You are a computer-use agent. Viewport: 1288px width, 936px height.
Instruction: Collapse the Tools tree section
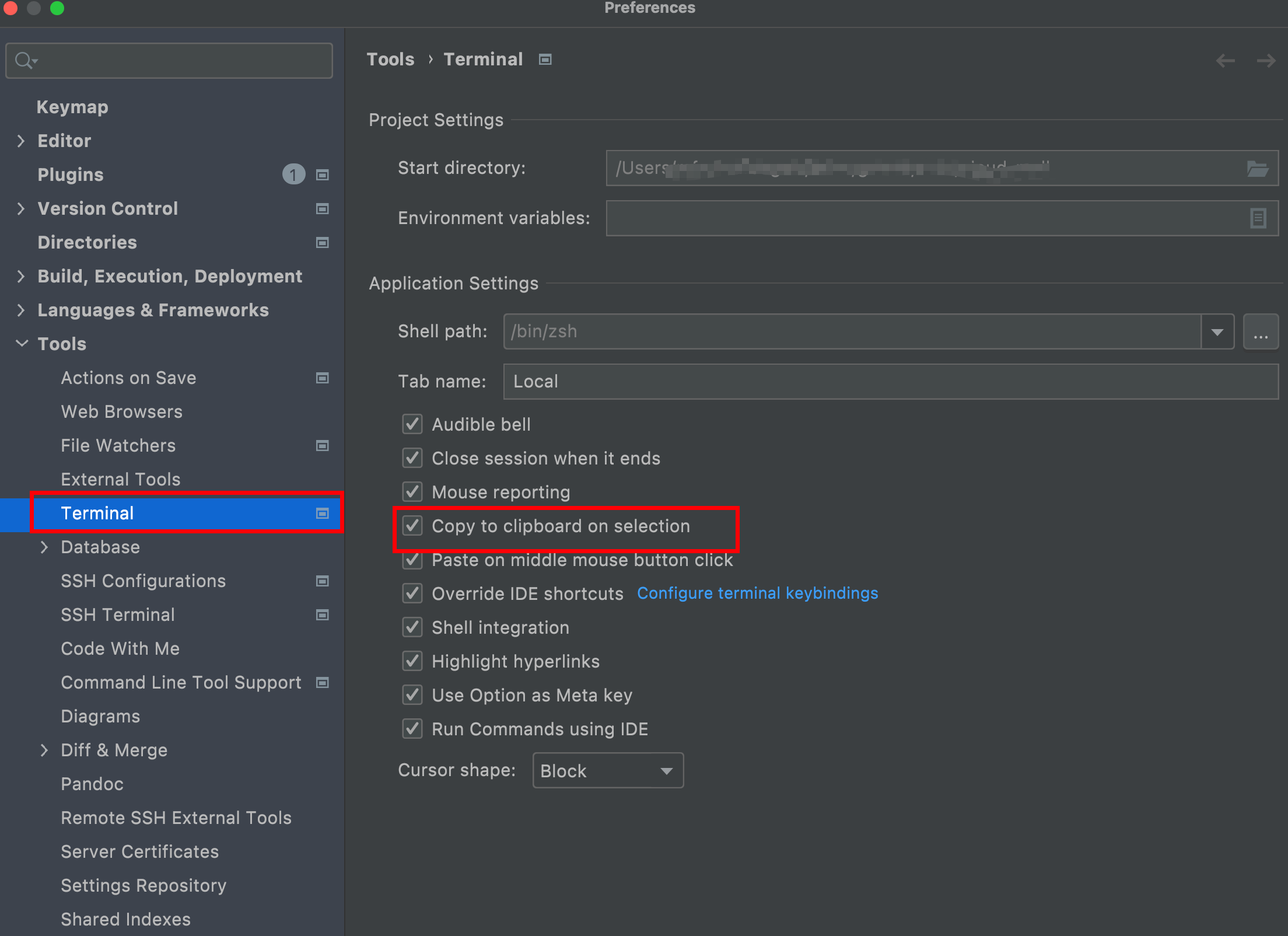click(21, 344)
